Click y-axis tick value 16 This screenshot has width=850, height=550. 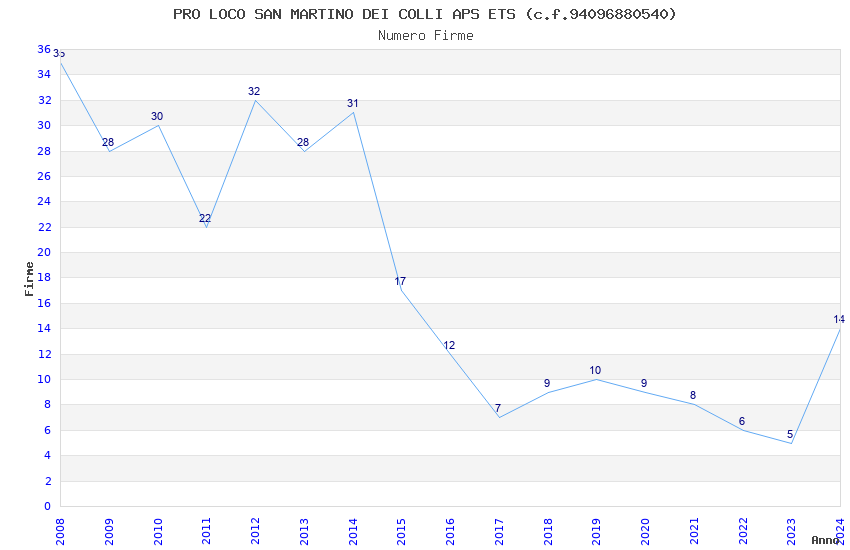[44, 303]
